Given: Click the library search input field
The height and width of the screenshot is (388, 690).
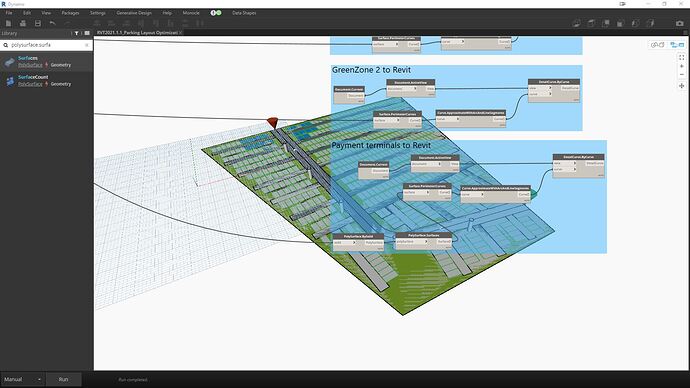Looking at the screenshot, I should pyautogui.click(x=46, y=45).
